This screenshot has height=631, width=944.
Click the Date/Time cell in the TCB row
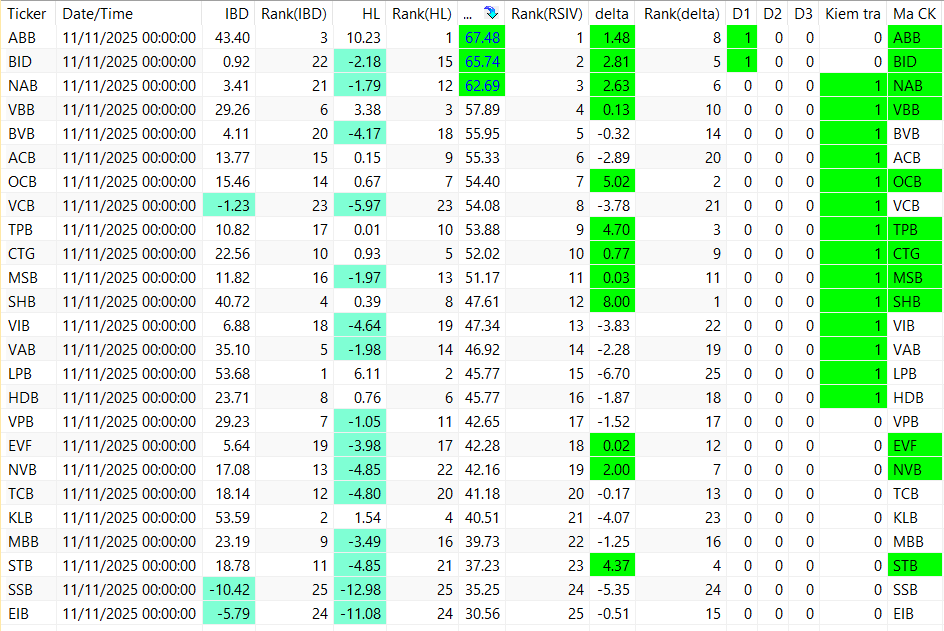[129, 494]
